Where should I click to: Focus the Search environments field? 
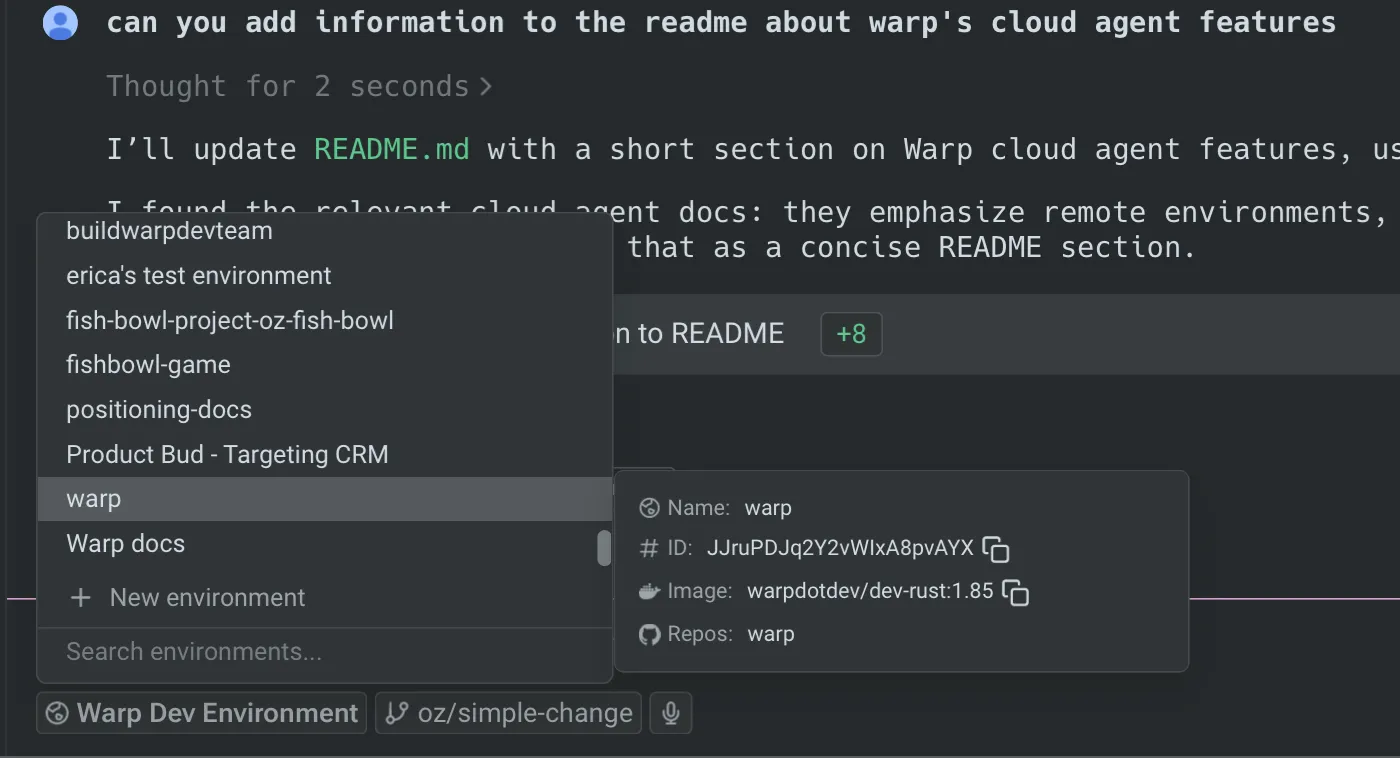(x=325, y=652)
